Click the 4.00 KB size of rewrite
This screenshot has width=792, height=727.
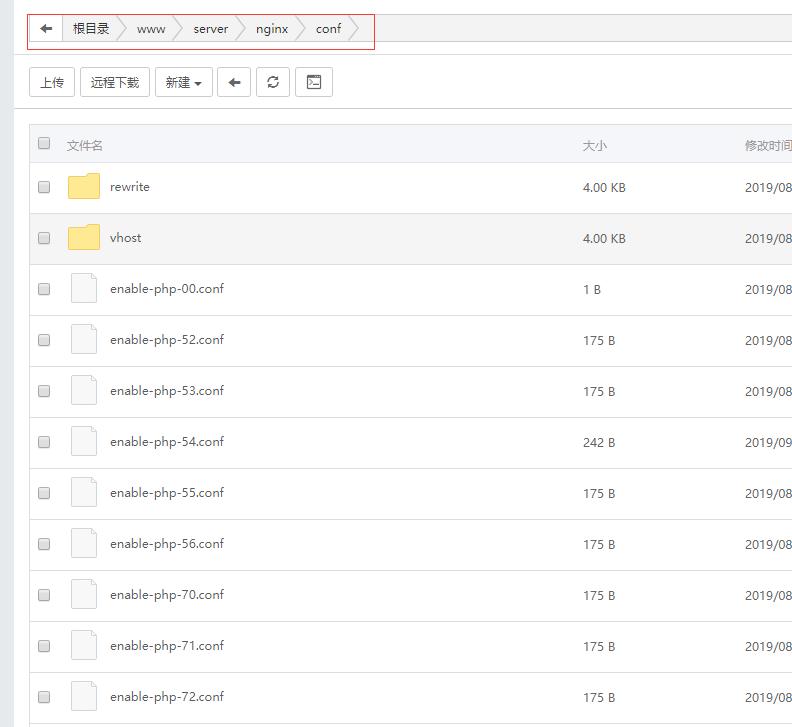[604, 187]
